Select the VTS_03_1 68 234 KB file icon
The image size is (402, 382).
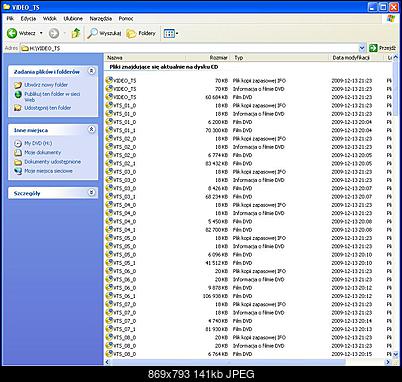click(109, 196)
